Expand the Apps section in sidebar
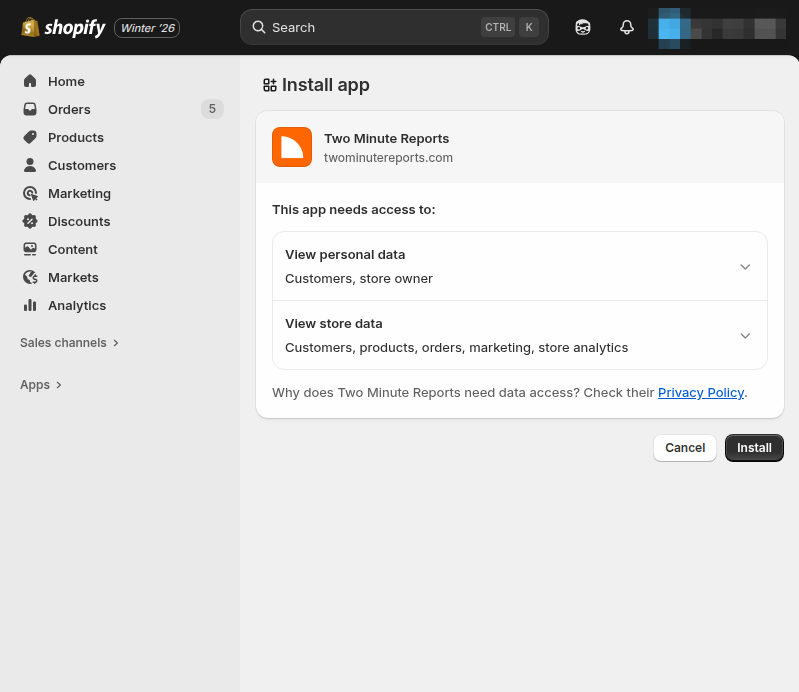Viewport: 799px width, 692px height. (41, 385)
